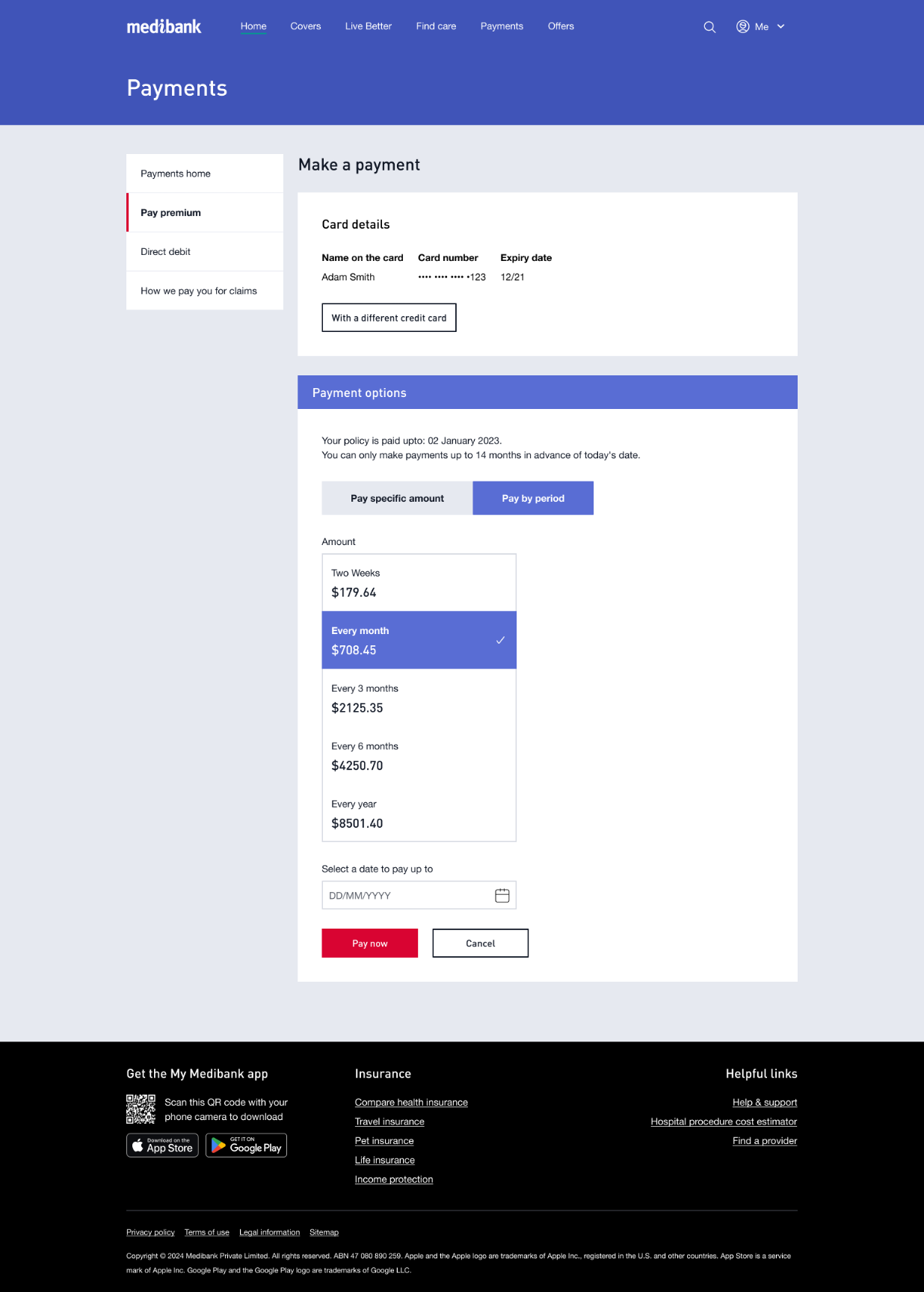Open the Covers menu item
The height and width of the screenshot is (1292, 924).
(305, 26)
